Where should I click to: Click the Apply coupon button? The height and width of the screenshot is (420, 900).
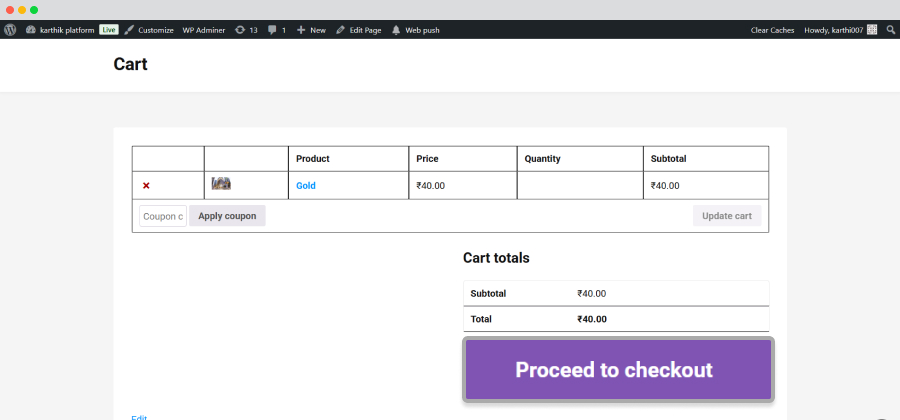tap(227, 216)
